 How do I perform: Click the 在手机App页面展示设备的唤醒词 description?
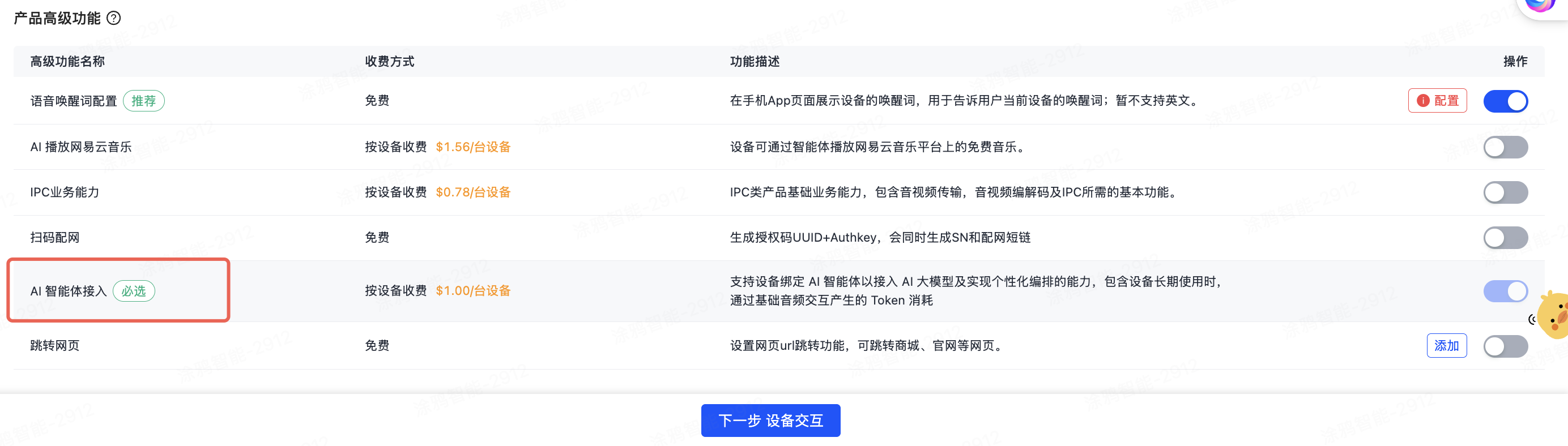tap(966, 101)
